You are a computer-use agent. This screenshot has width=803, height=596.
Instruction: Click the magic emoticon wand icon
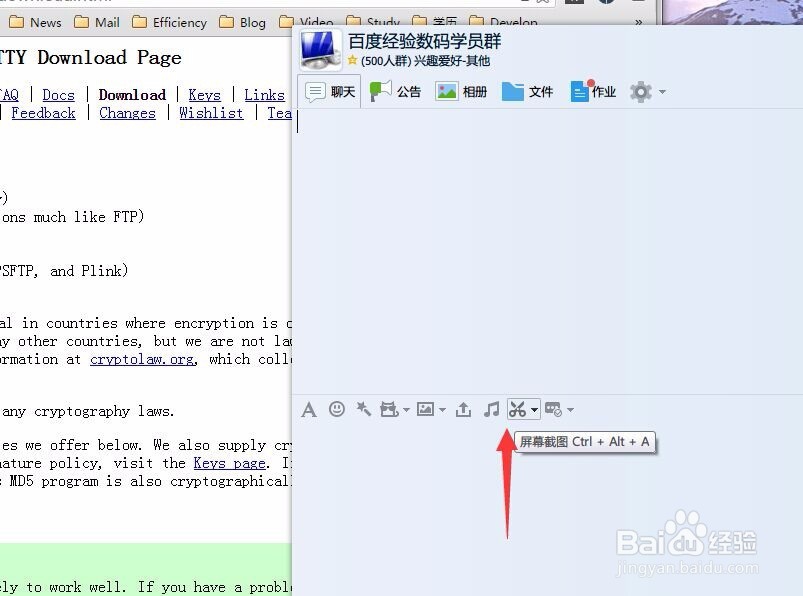coord(364,409)
